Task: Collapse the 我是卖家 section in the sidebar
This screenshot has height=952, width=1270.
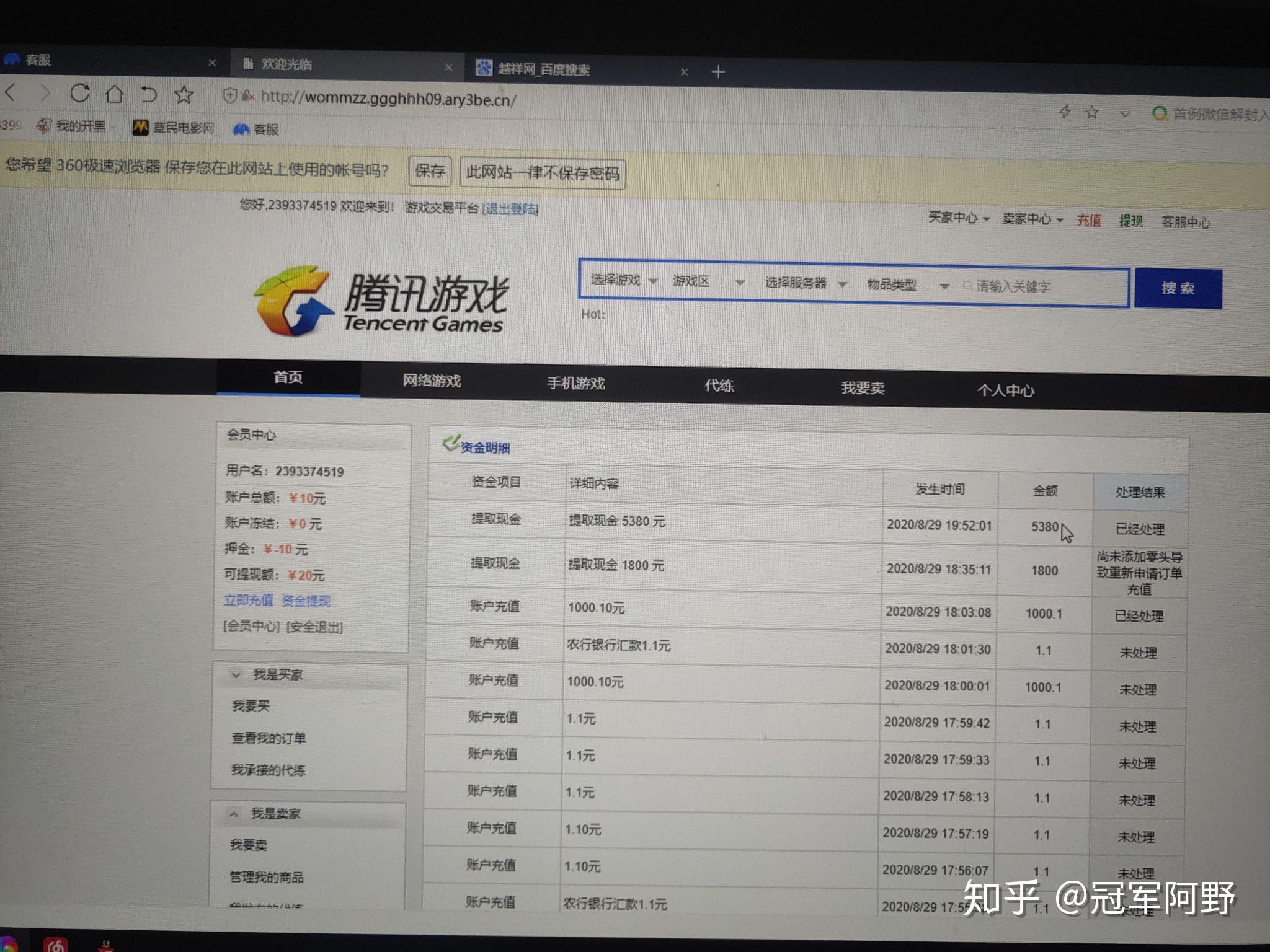Action: click(234, 813)
